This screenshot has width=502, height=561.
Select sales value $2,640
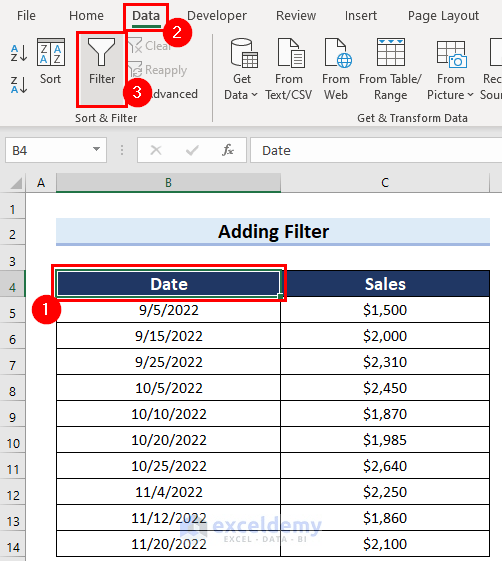[385, 466]
